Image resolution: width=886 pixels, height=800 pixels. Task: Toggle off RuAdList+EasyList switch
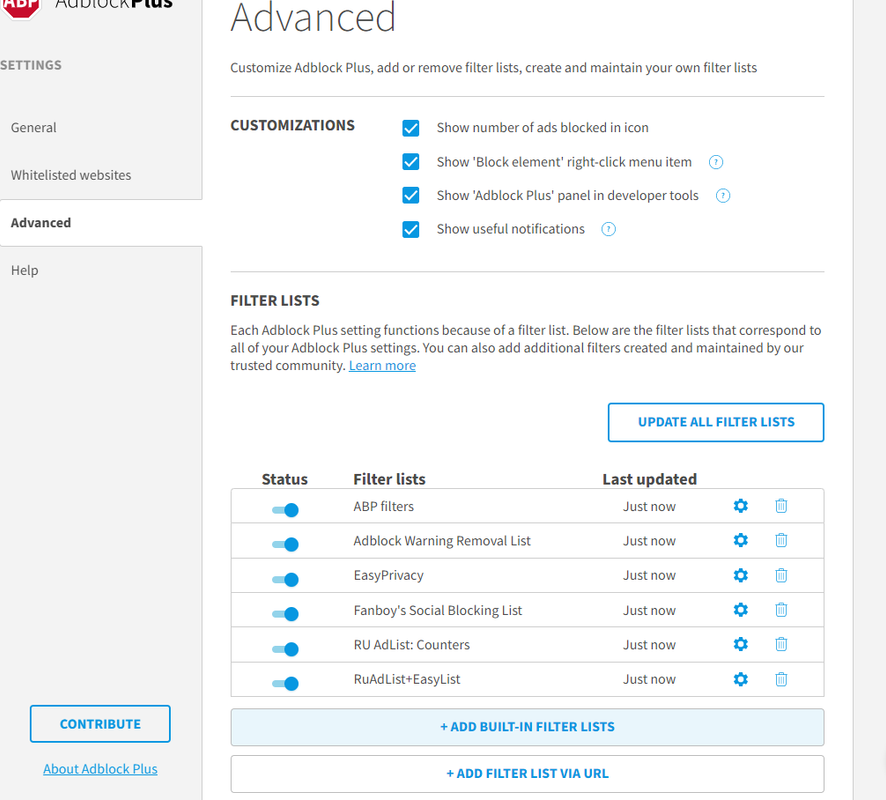285,684
